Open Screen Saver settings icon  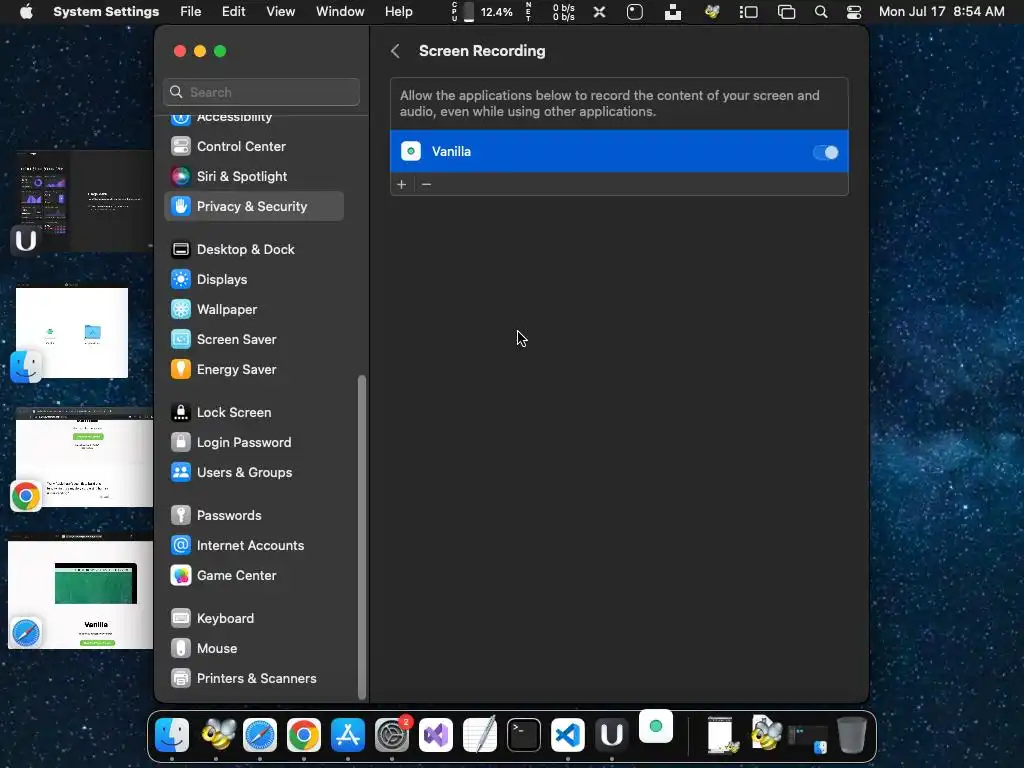point(181,340)
